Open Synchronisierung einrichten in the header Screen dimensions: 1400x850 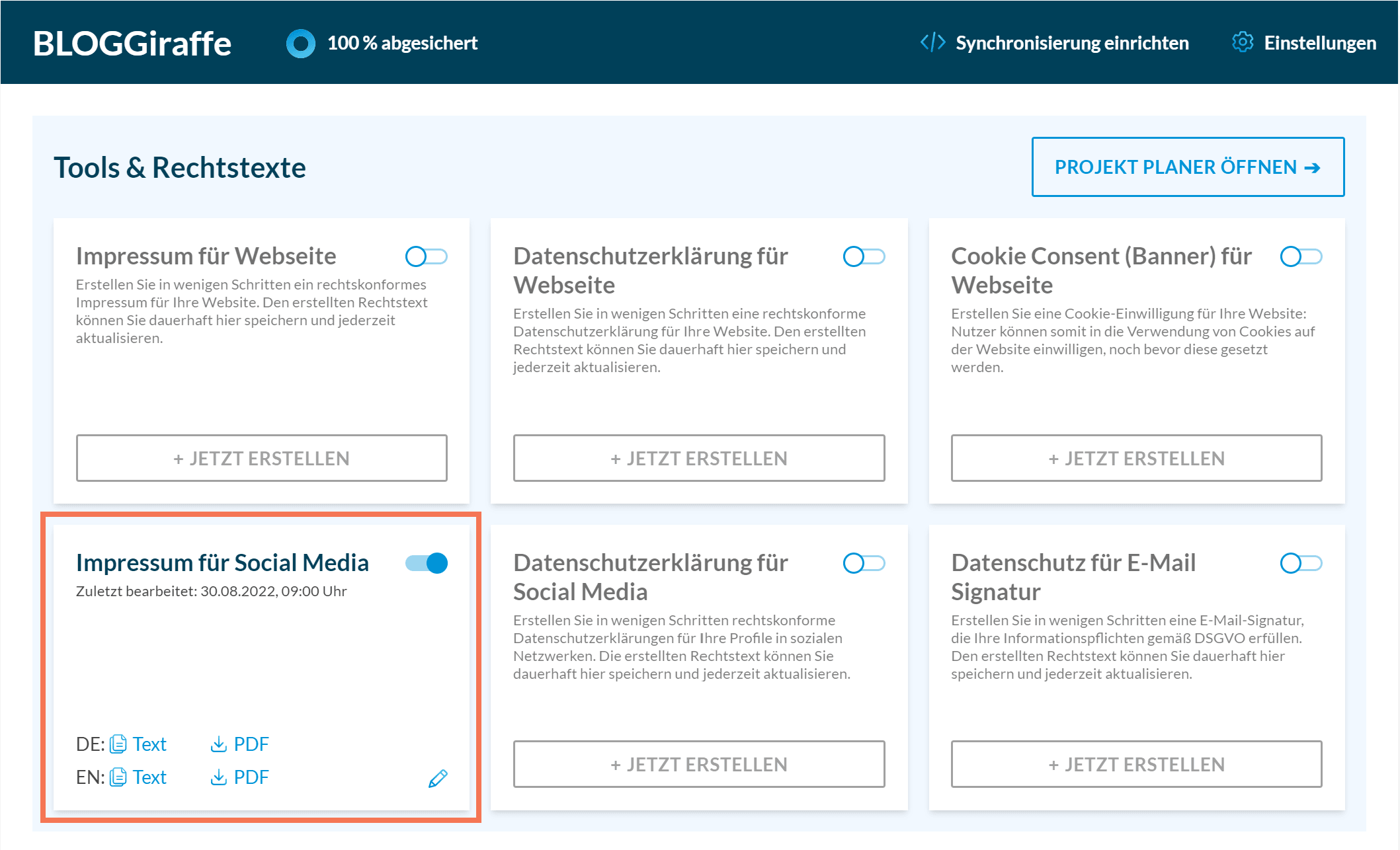pos(1071,43)
